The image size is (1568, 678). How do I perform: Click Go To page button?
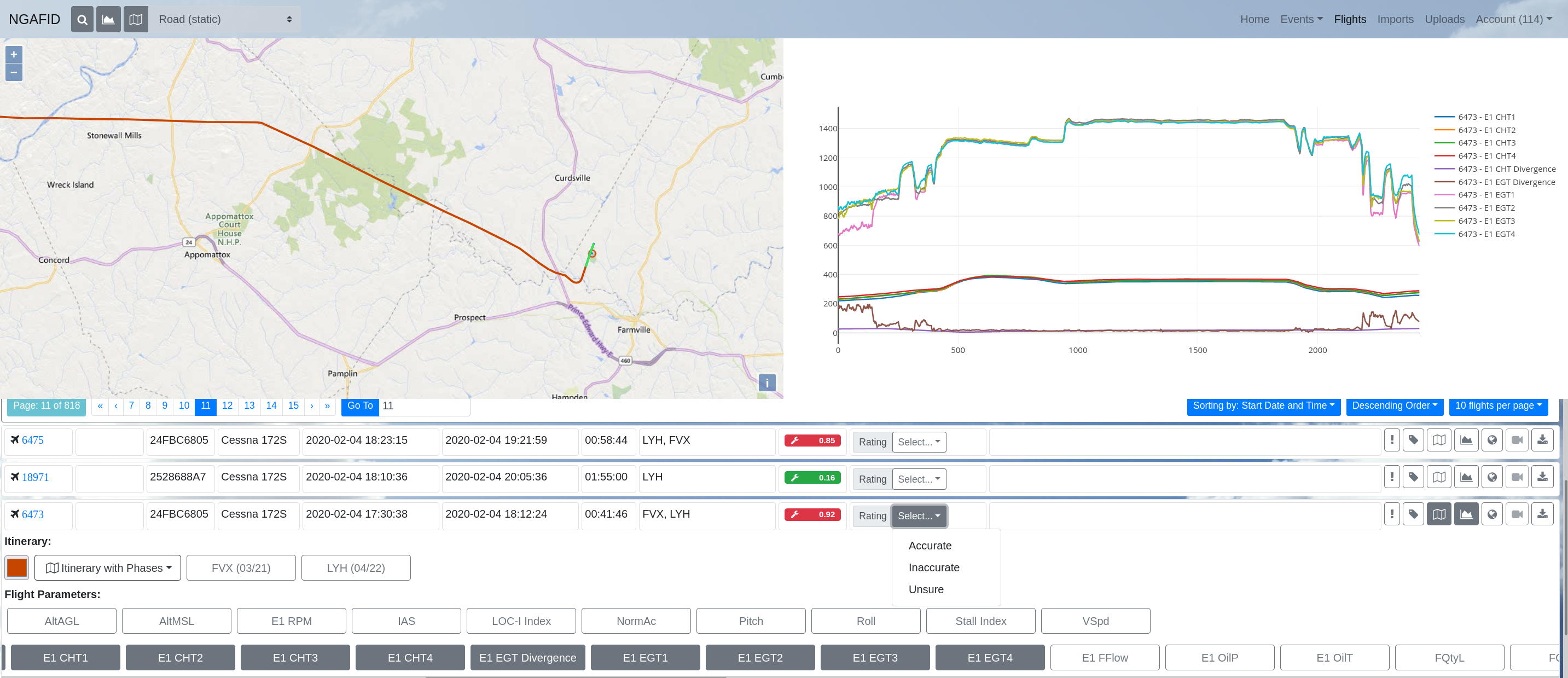coord(360,406)
